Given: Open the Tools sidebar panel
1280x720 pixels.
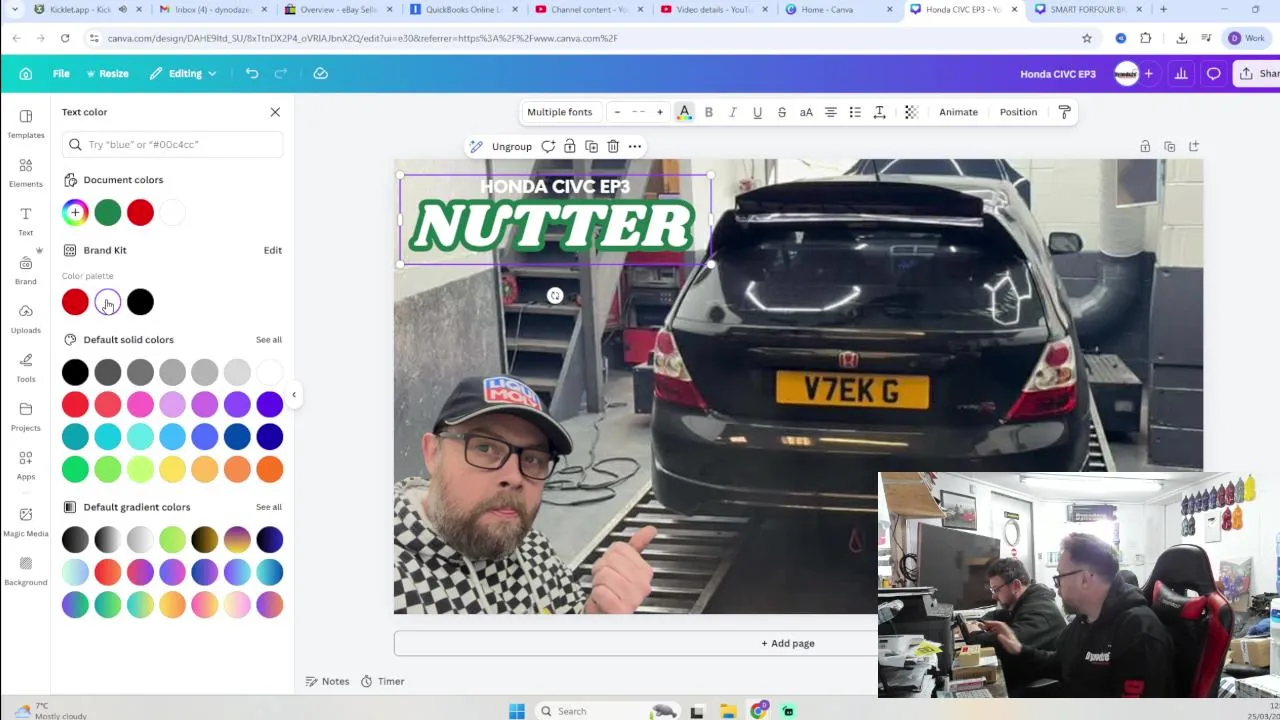Looking at the screenshot, I should point(26,367).
